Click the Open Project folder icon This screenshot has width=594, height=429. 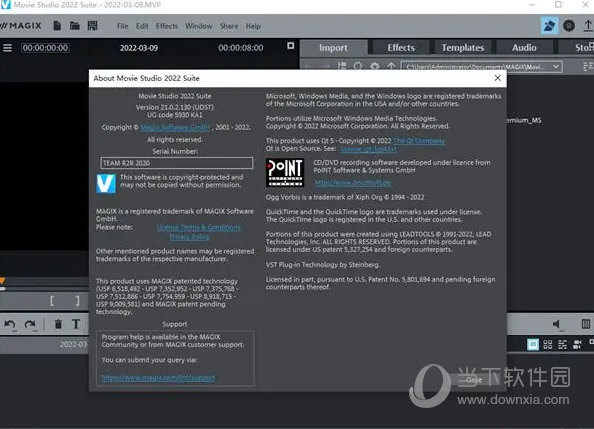tap(75, 26)
